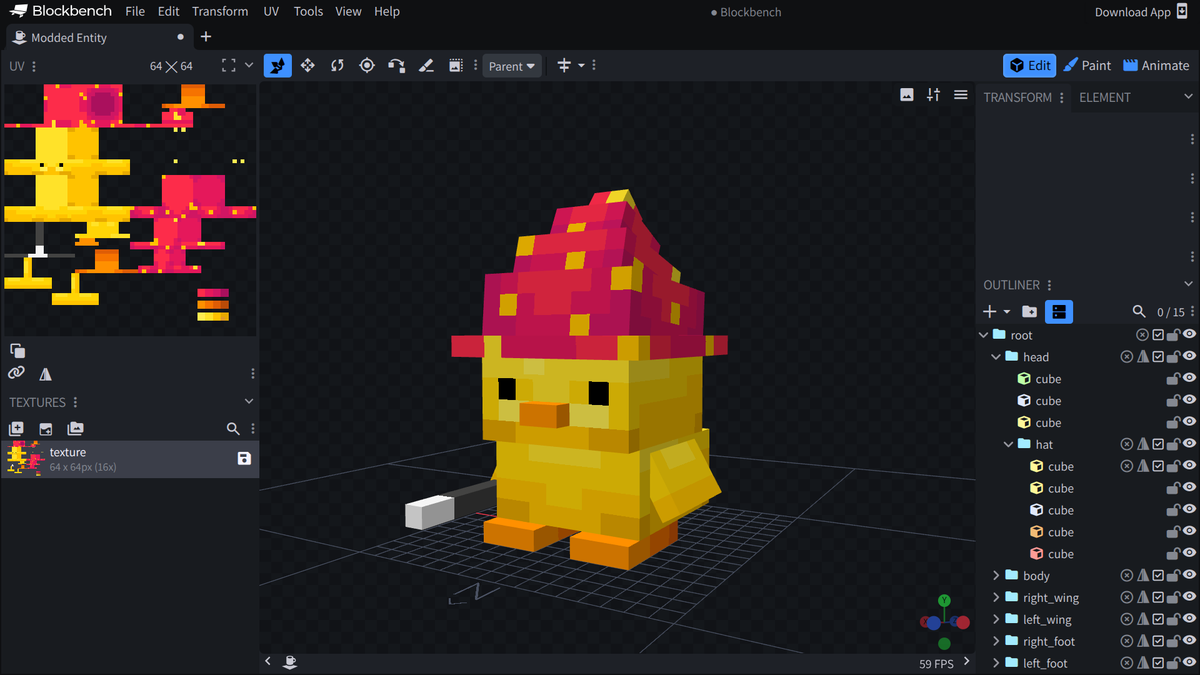Open the Transform menu
The image size is (1200, 675).
point(220,11)
